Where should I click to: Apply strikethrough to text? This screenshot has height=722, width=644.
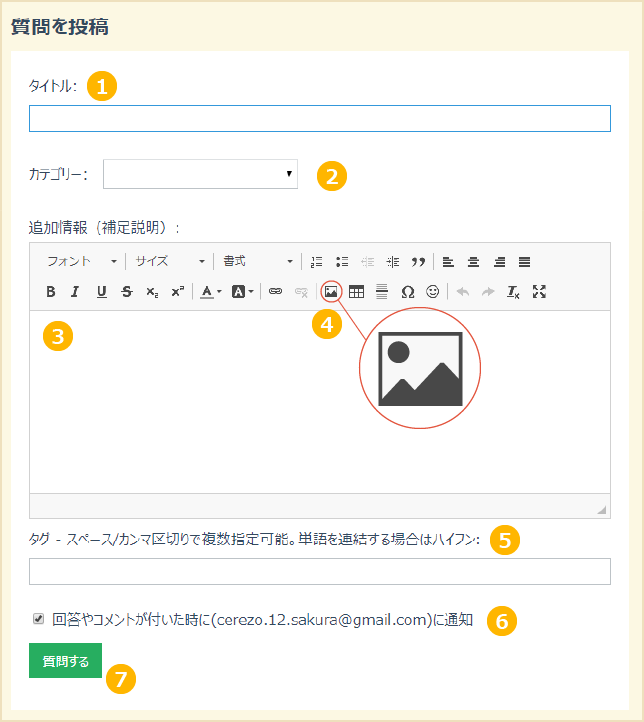click(x=126, y=292)
